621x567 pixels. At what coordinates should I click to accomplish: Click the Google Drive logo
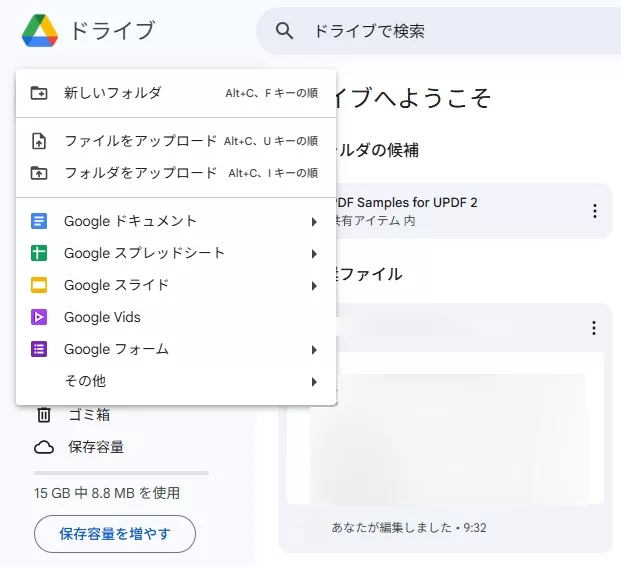point(40,31)
